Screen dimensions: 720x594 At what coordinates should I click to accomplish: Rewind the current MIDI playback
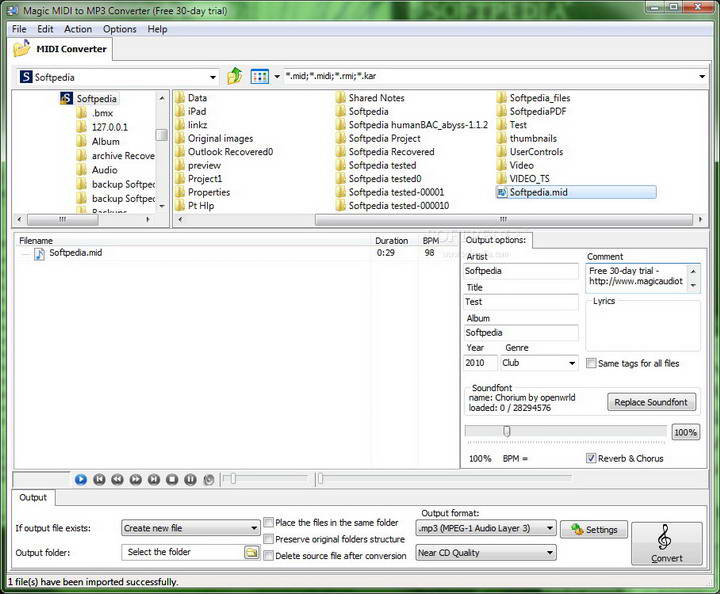point(118,480)
